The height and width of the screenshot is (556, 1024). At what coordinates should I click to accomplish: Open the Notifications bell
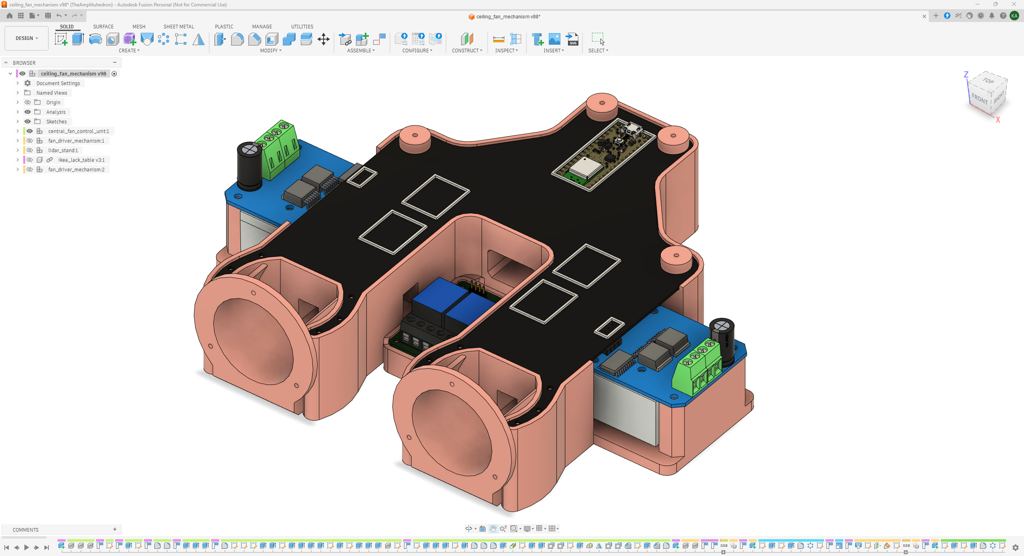pyautogui.click(x=991, y=16)
